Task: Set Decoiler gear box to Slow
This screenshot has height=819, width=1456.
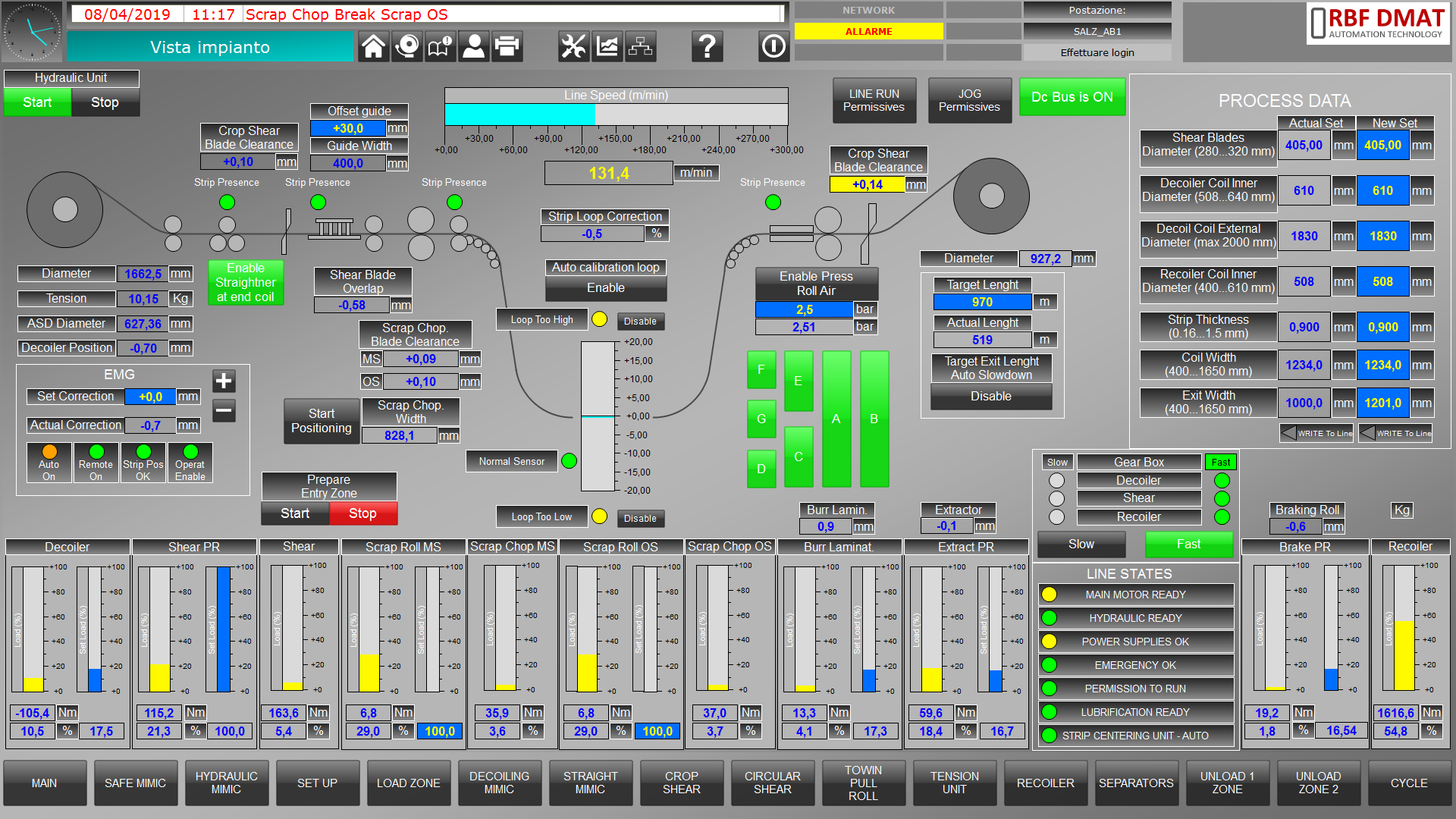Action: pos(1056,480)
